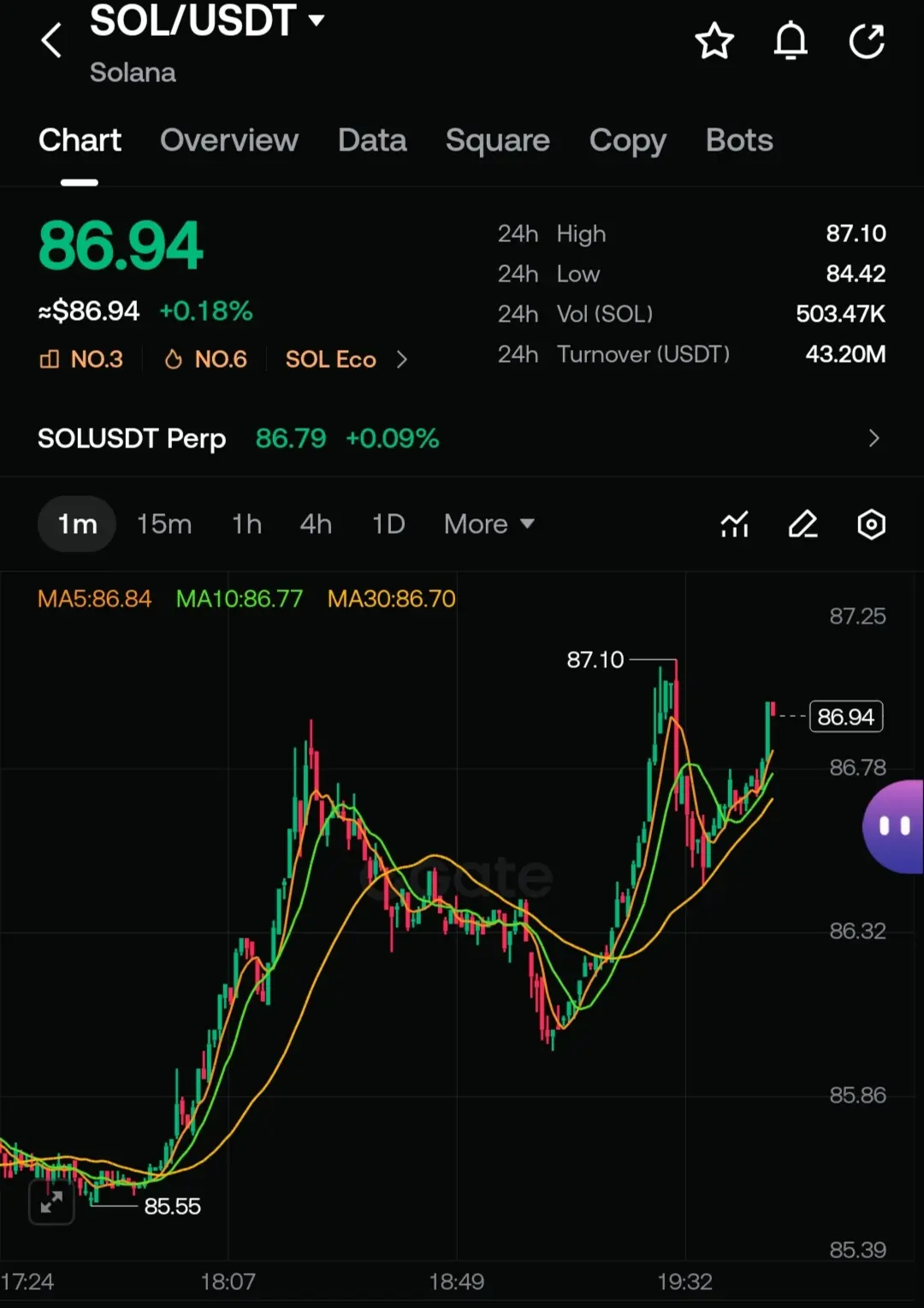
Task: Tap the back arrow icon
Action: pos(51,40)
